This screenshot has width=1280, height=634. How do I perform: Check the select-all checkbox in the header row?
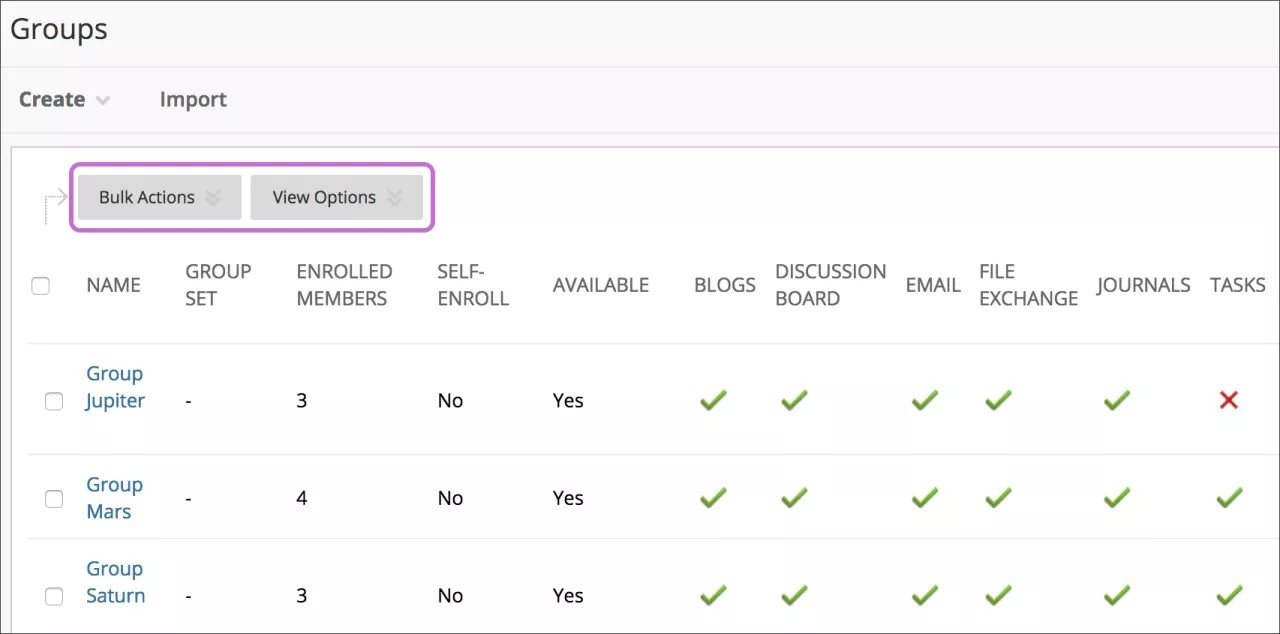41,286
